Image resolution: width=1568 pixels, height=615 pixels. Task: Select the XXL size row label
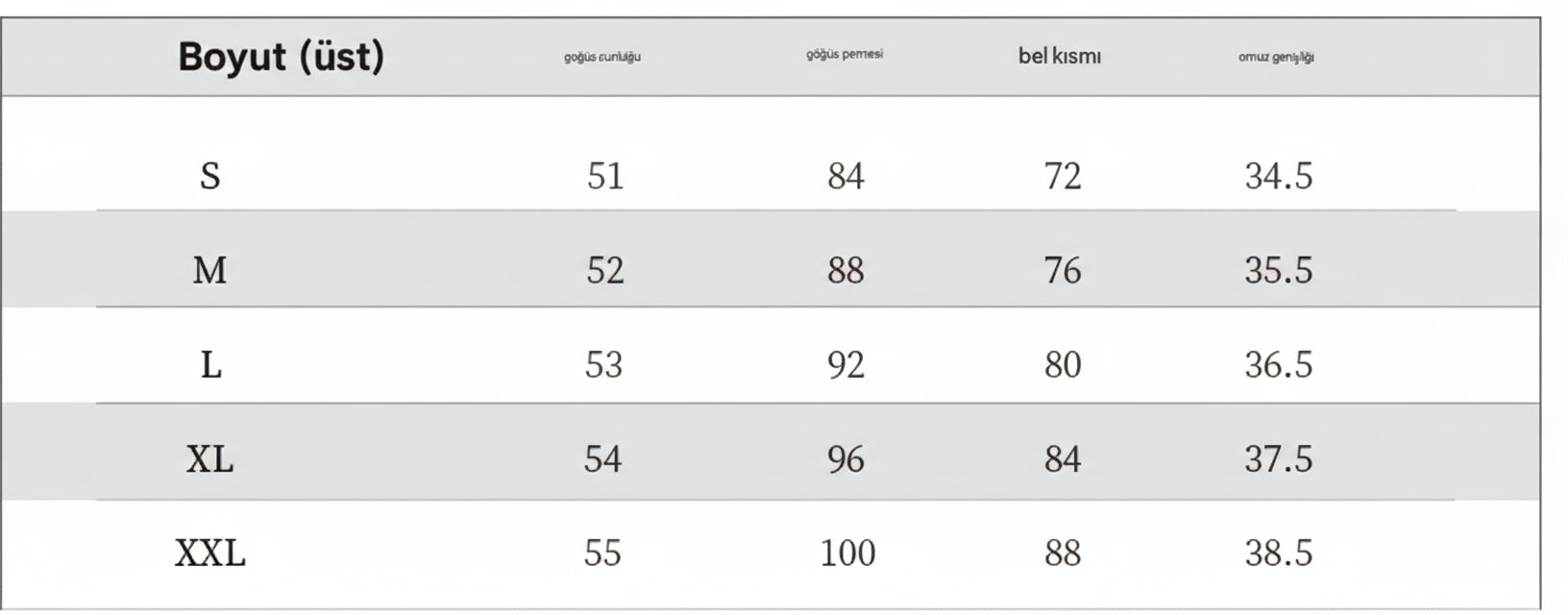(x=210, y=553)
